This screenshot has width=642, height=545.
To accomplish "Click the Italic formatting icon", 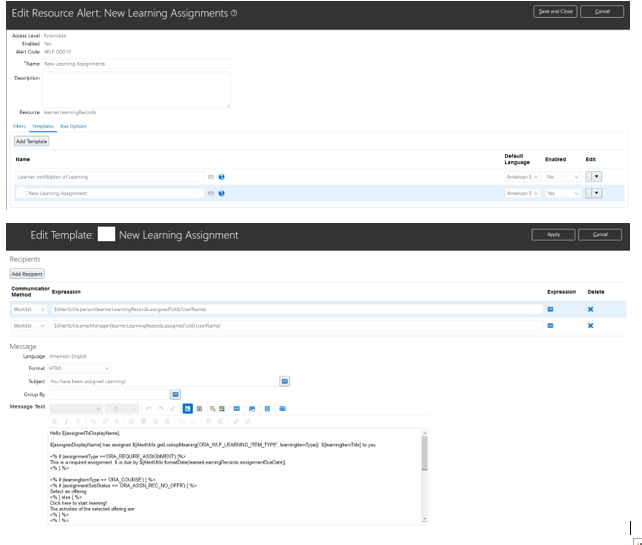I will click(66, 421).
